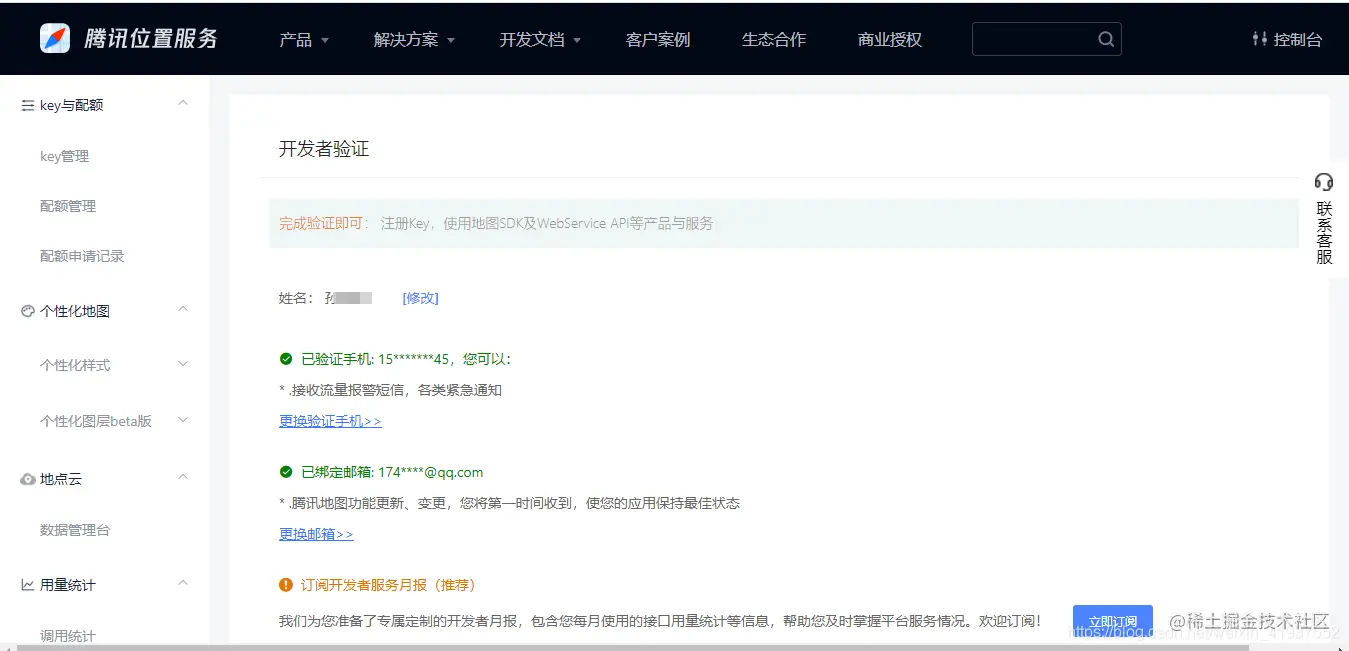Click the 腾讯位置服务 brand title
The width and height of the screenshot is (1349, 651).
[151, 39]
